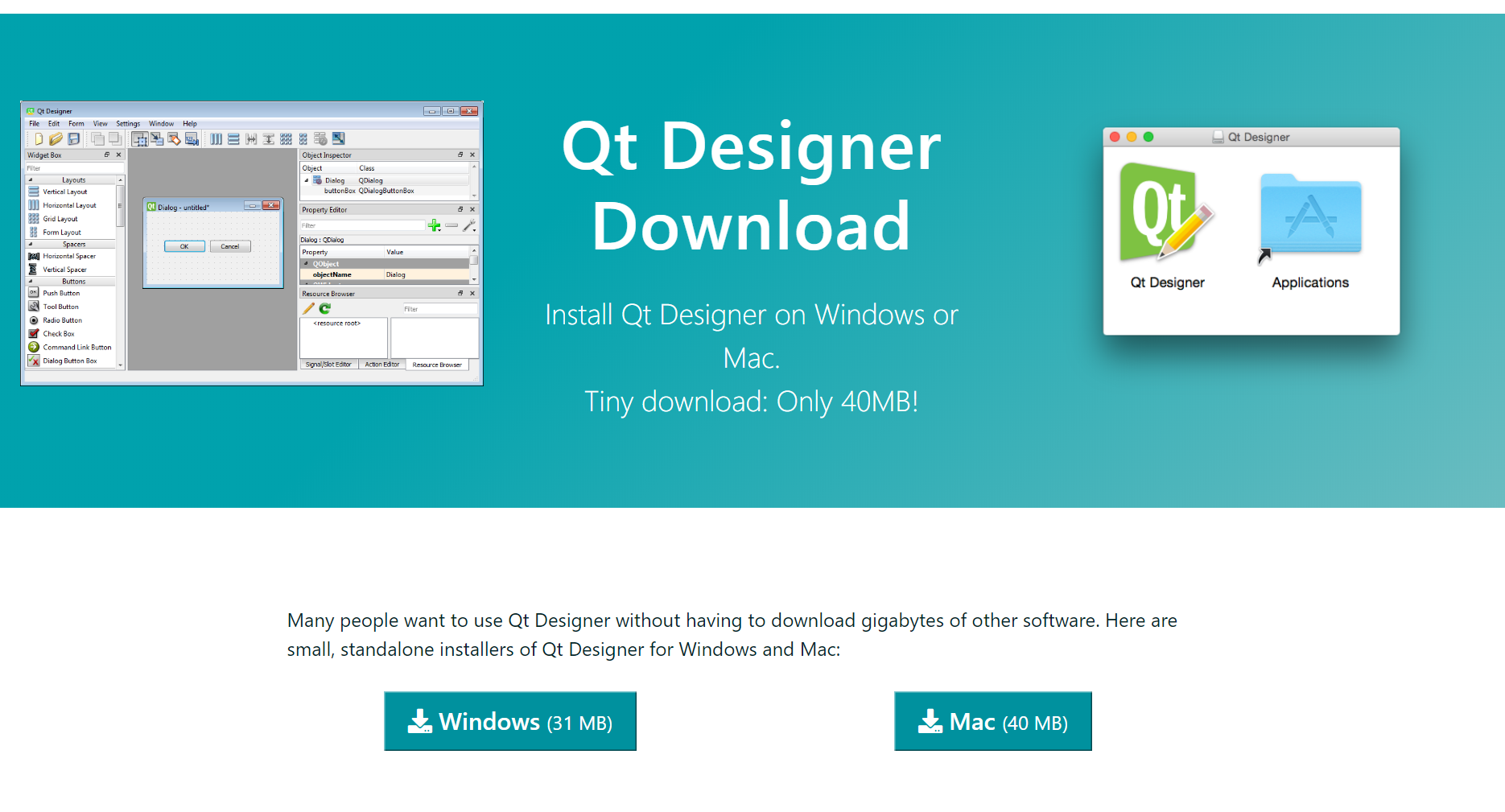This screenshot has width=1505, height=812.
Task: Click green plus icon in Property Editor
Action: [x=435, y=225]
